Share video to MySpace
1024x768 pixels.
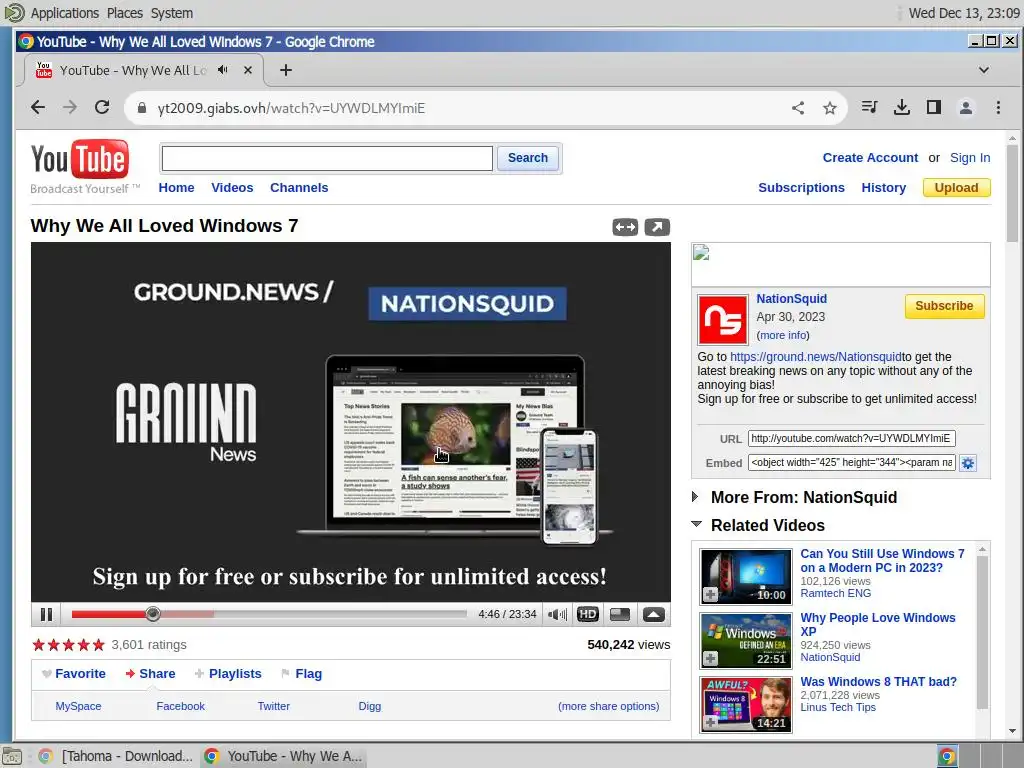pyautogui.click(x=78, y=706)
